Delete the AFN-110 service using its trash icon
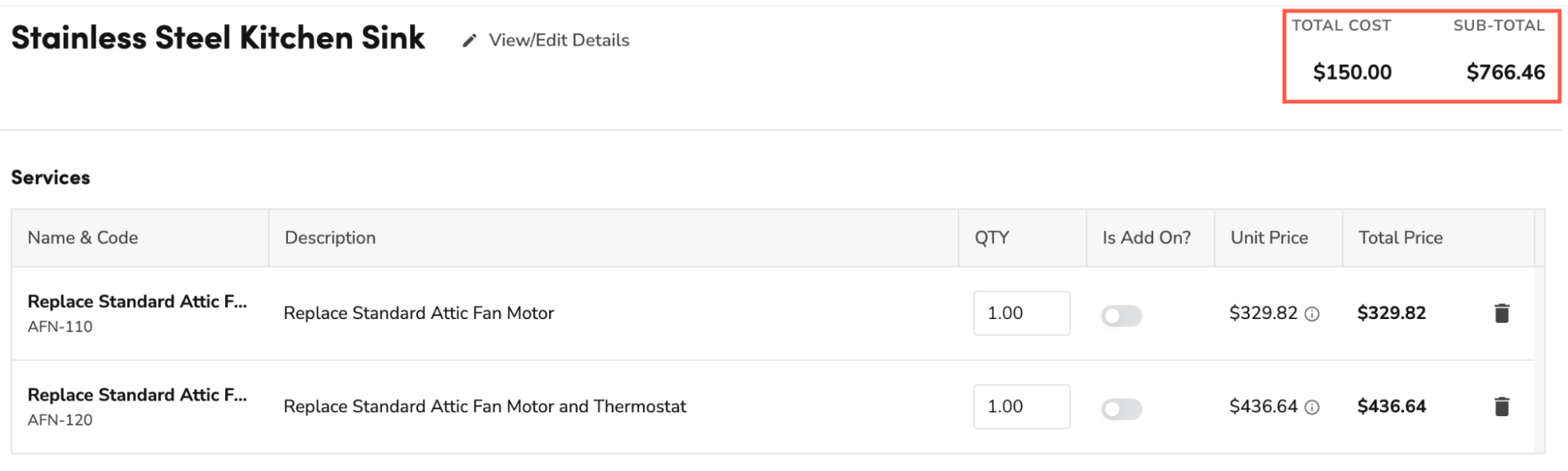The height and width of the screenshot is (471, 1568). (1501, 313)
